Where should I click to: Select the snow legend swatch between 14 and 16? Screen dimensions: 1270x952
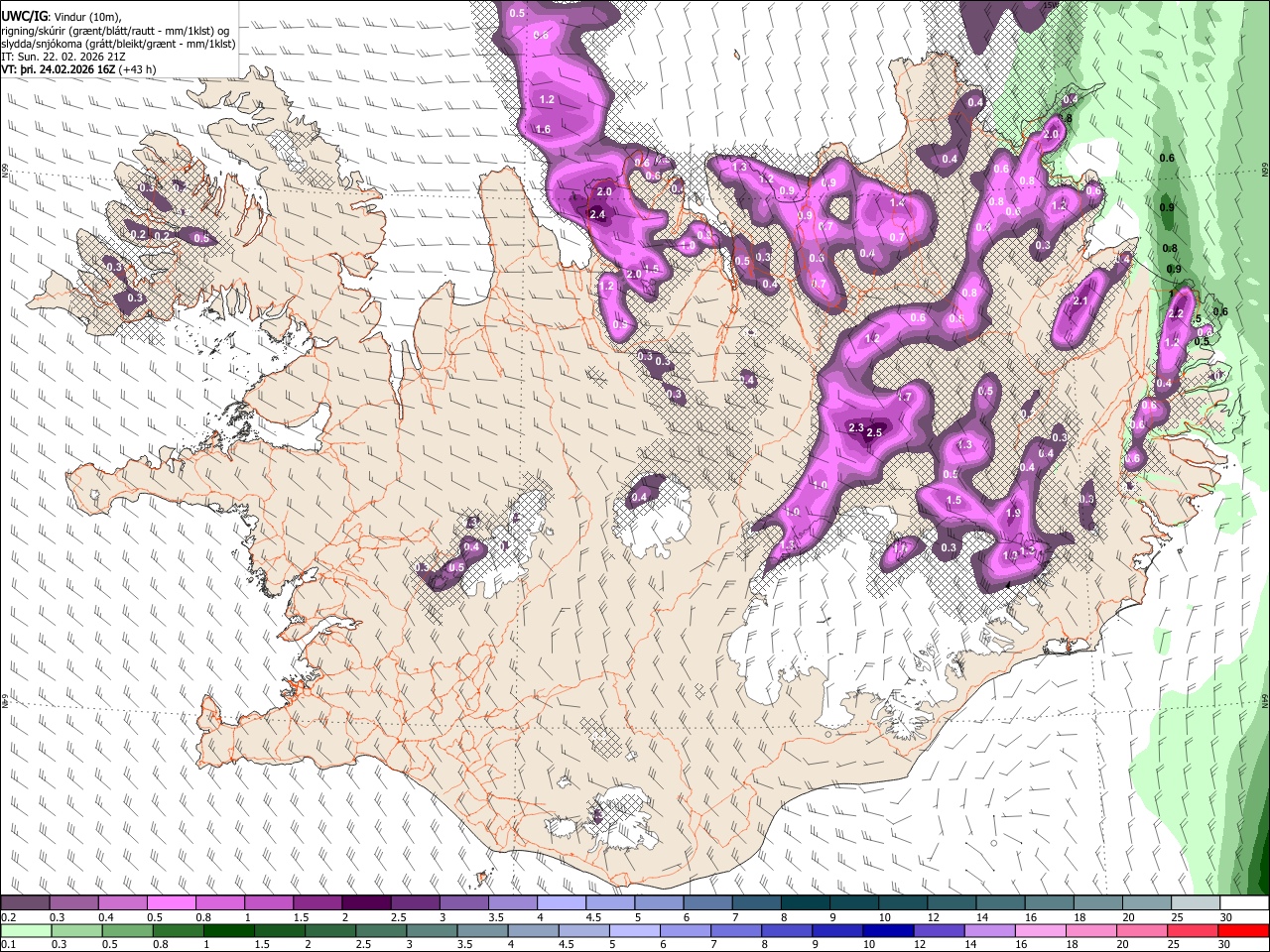(x=1000, y=903)
